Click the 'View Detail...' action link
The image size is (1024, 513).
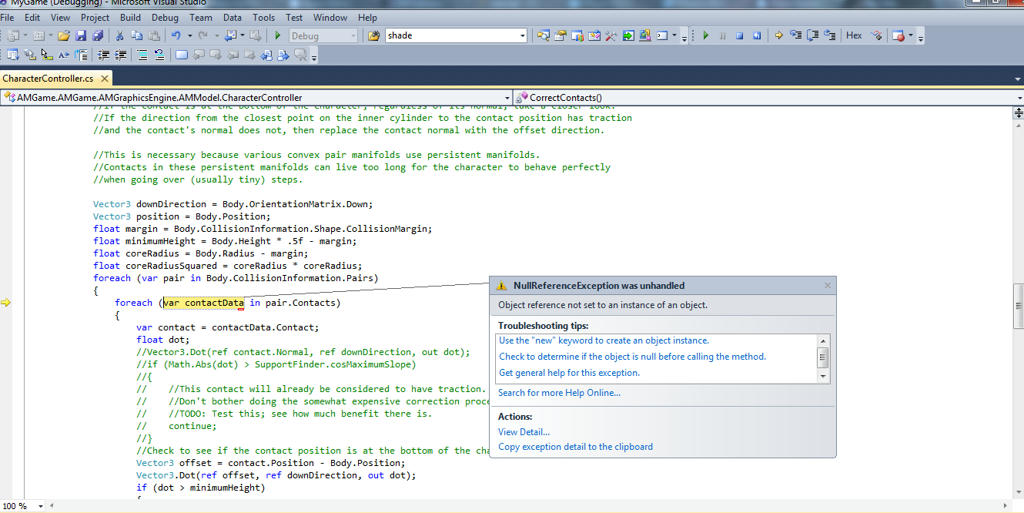[x=524, y=432]
